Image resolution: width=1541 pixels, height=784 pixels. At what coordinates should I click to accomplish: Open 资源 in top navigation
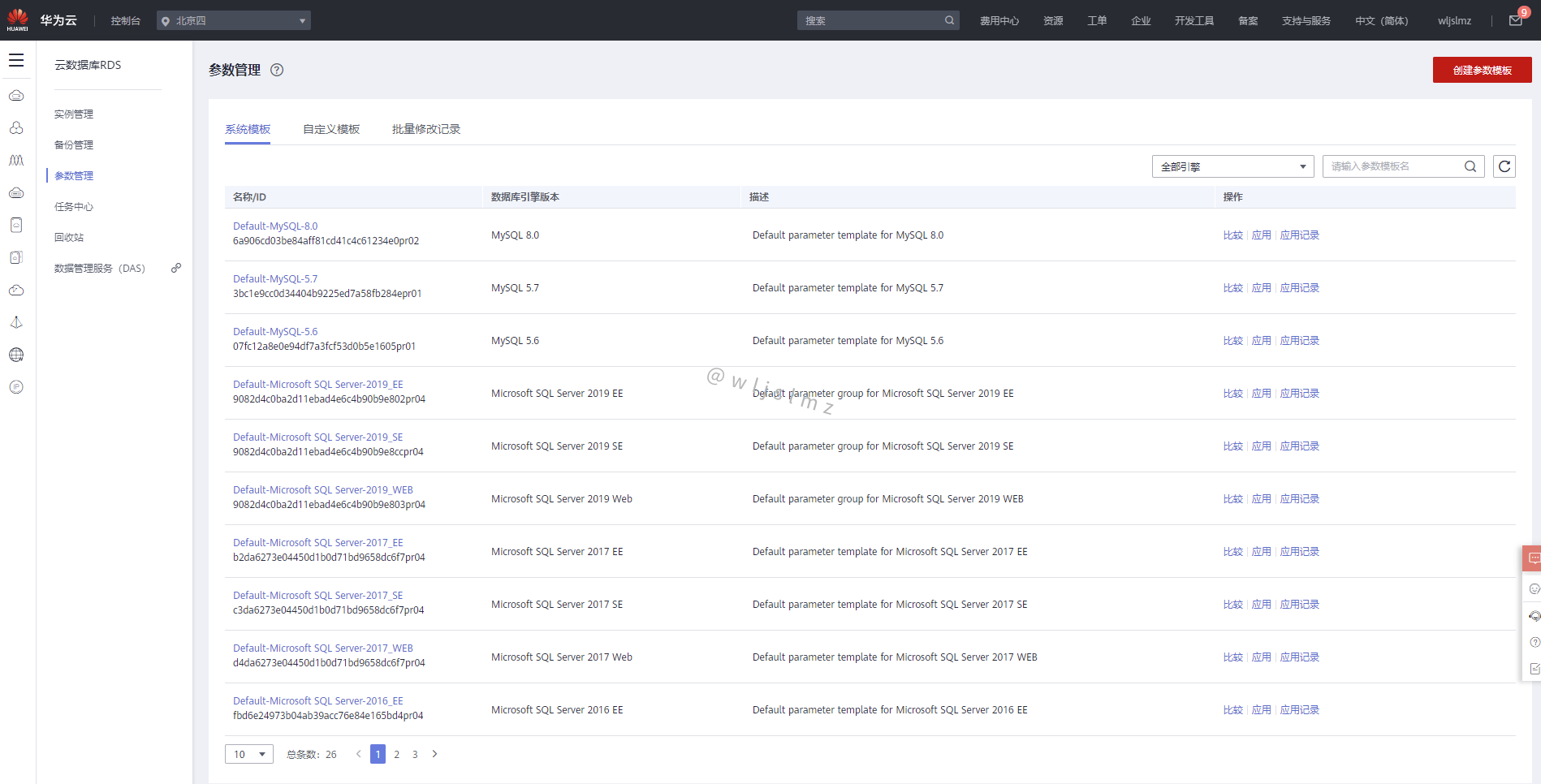click(1053, 20)
